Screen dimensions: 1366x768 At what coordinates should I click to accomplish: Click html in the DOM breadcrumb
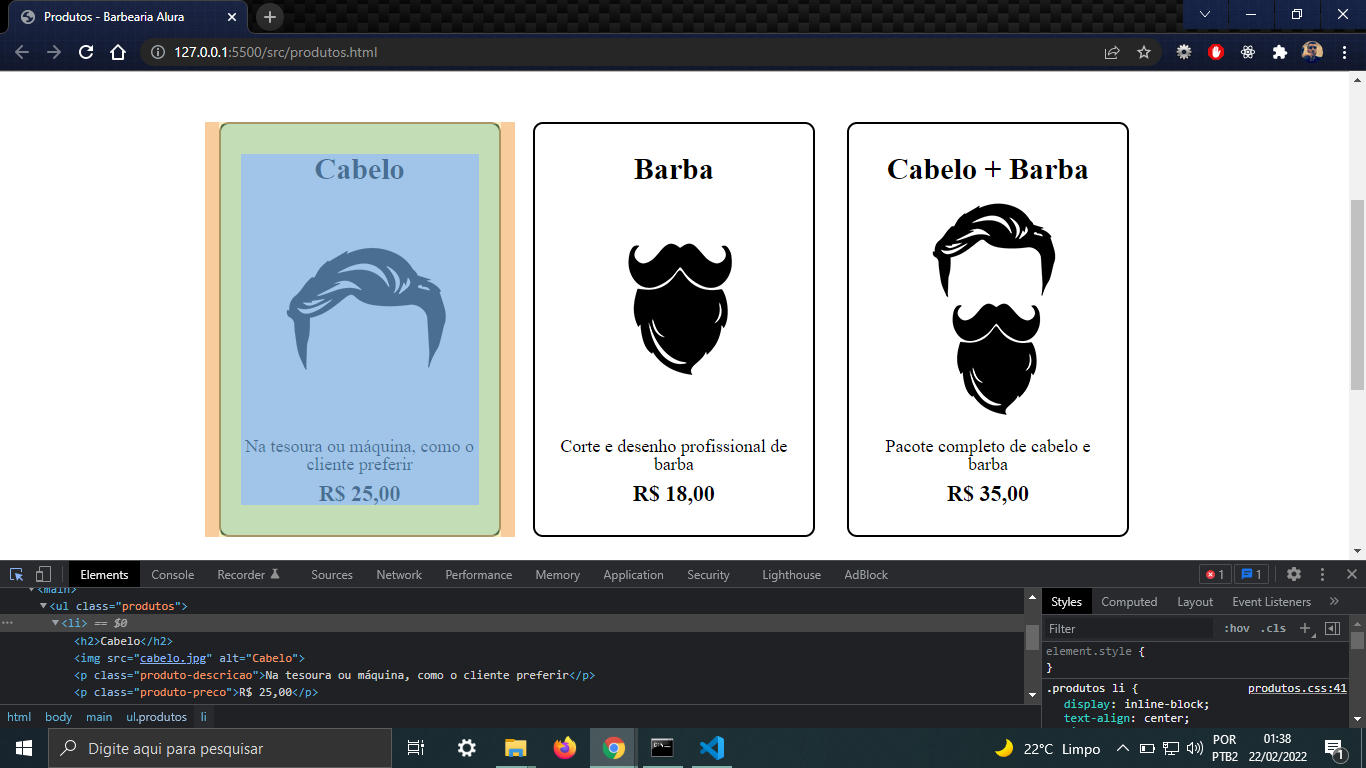point(19,717)
